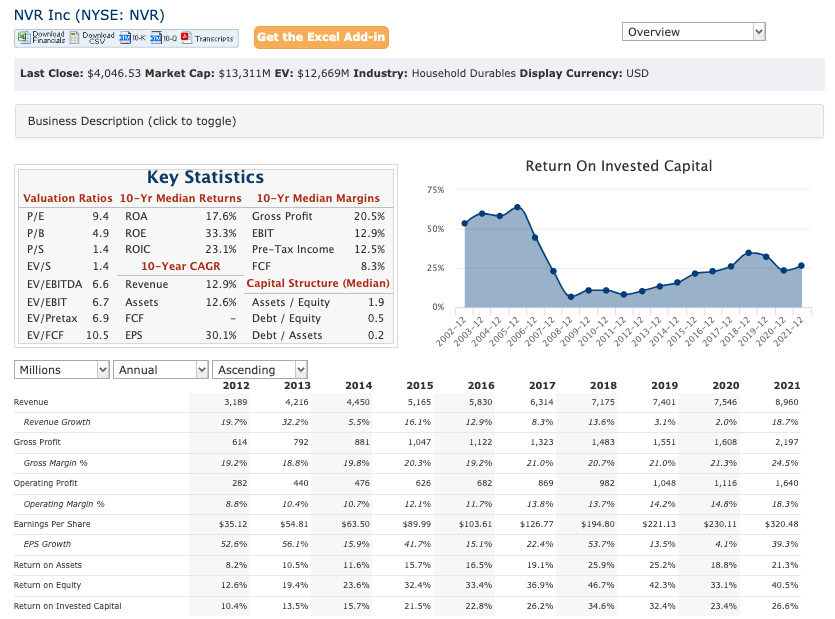Click the Assets / Equity value 1.9
This screenshot has height=619, width=835.
point(376,303)
